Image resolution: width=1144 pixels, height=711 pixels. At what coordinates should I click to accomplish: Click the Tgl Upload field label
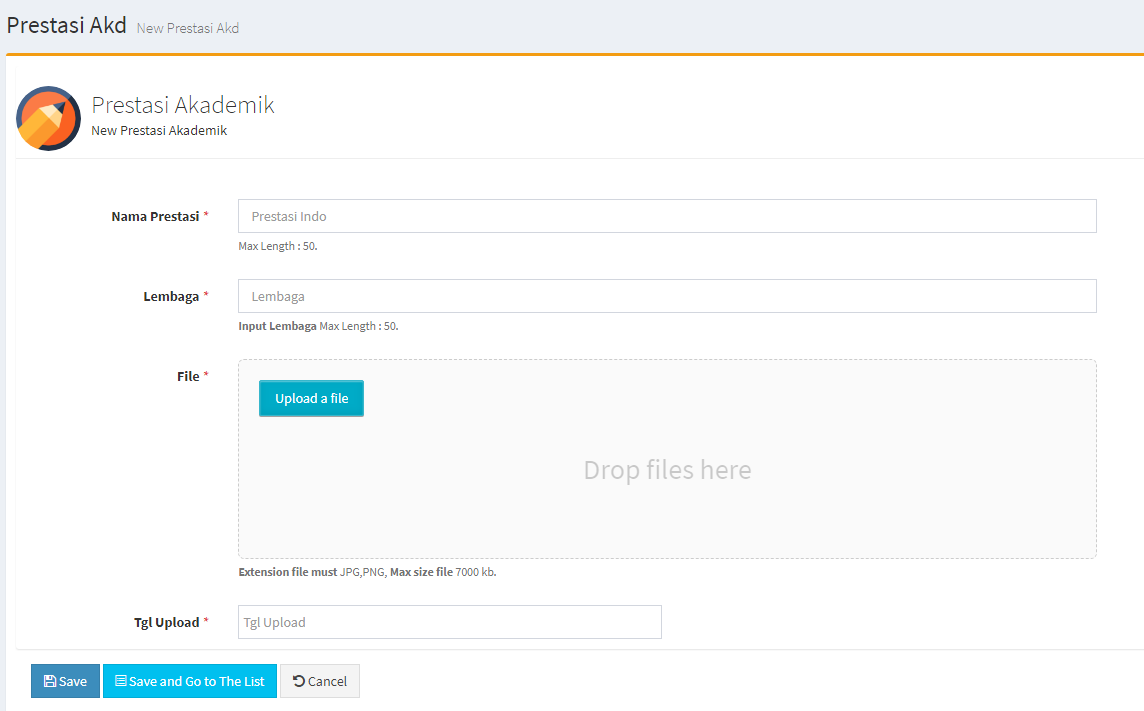click(x=166, y=622)
